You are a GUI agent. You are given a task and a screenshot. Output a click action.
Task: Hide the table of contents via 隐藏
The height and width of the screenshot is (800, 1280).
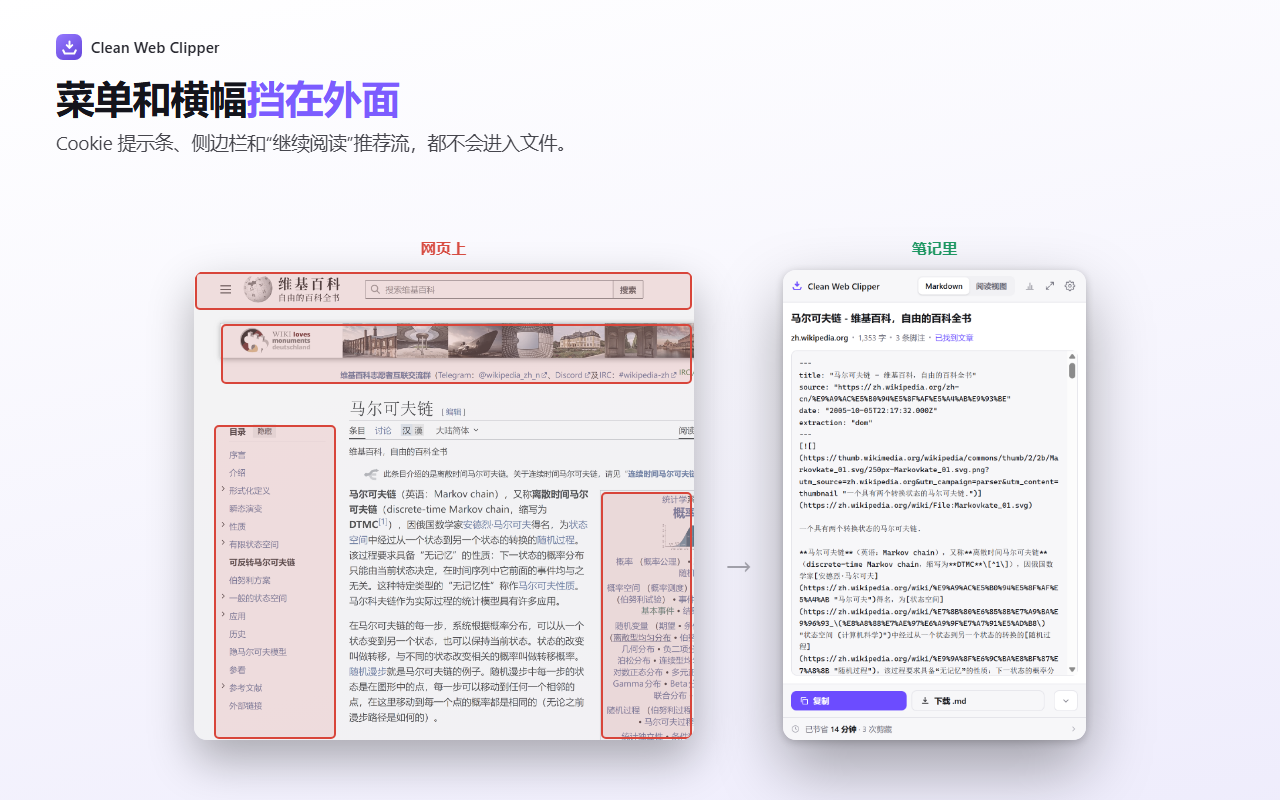pyautogui.click(x=264, y=432)
